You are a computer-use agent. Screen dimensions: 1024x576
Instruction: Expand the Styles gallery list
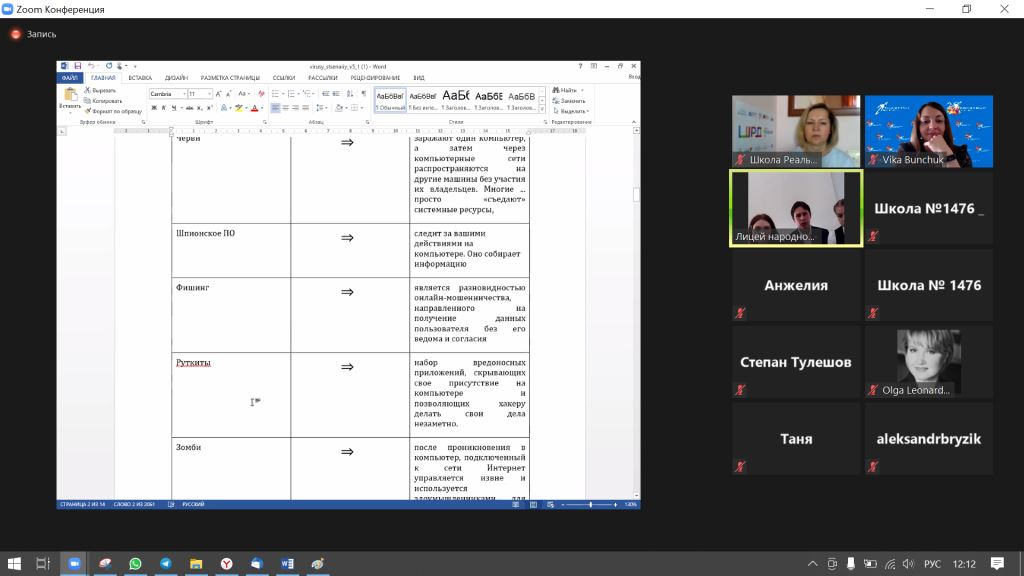coord(543,109)
